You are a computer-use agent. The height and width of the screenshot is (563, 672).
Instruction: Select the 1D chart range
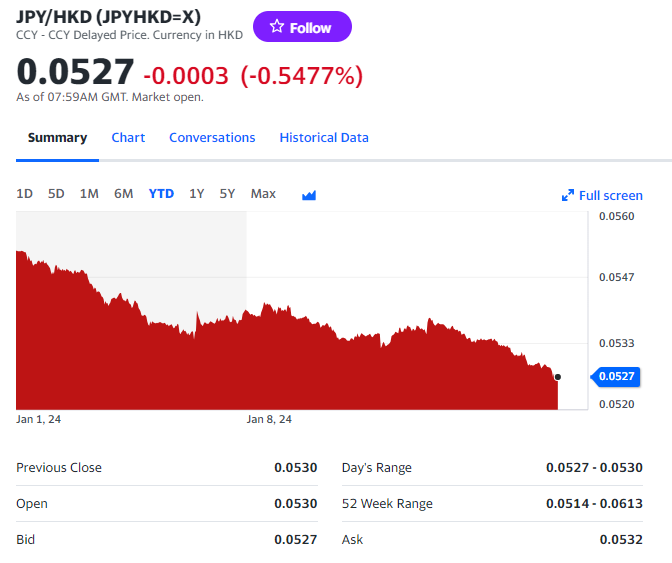tap(25, 194)
